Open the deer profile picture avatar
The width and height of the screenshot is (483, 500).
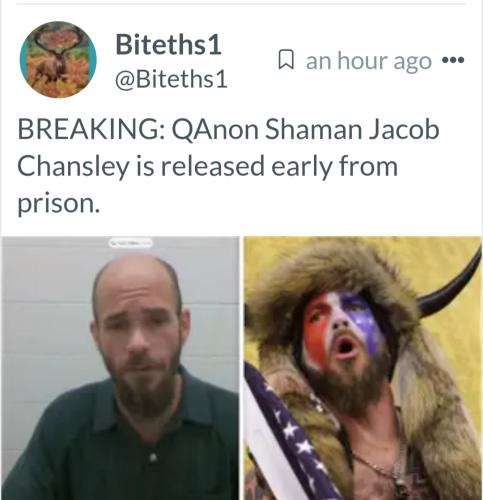pos(58,59)
